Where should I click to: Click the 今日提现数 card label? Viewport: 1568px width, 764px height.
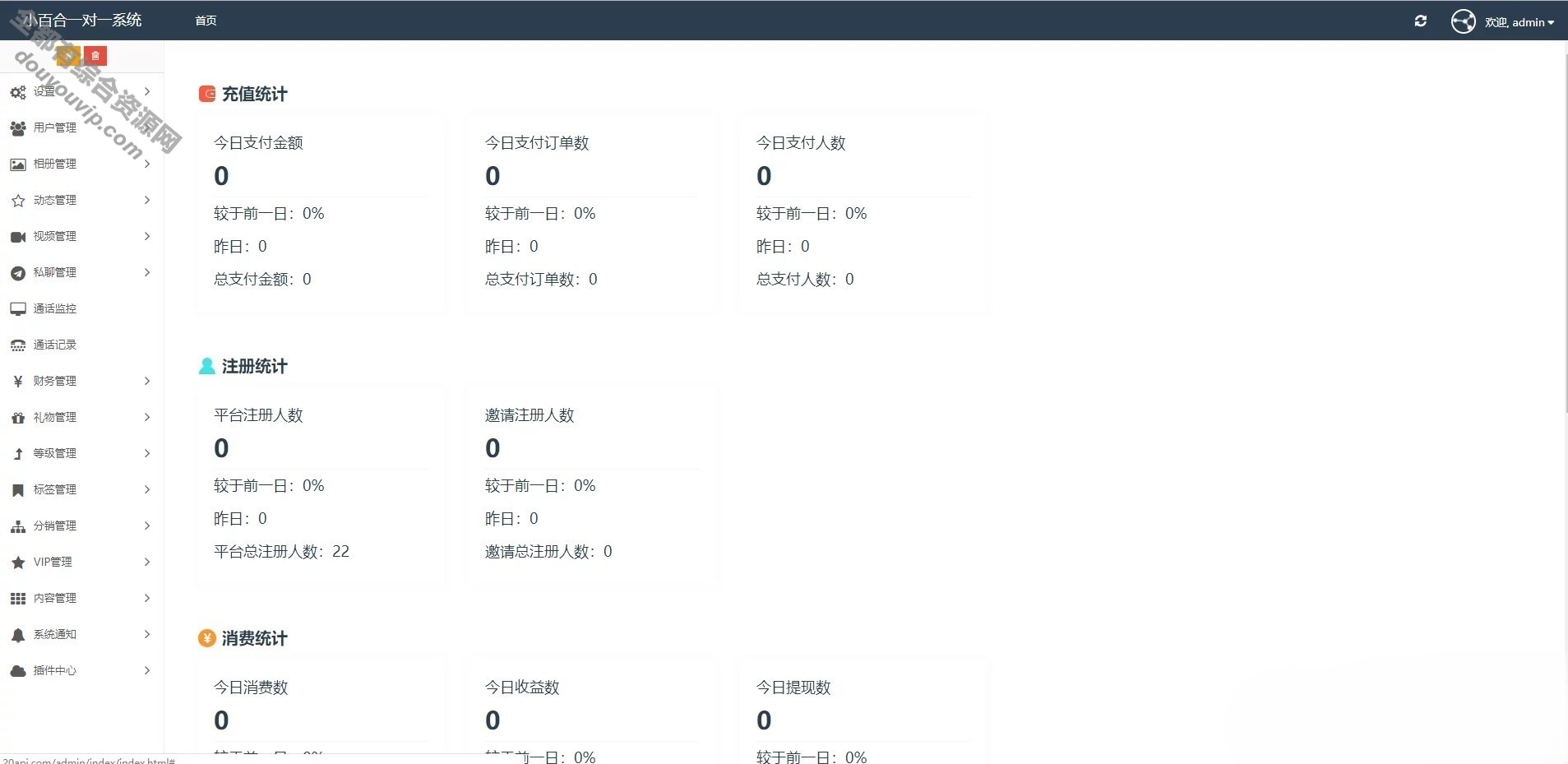click(793, 688)
